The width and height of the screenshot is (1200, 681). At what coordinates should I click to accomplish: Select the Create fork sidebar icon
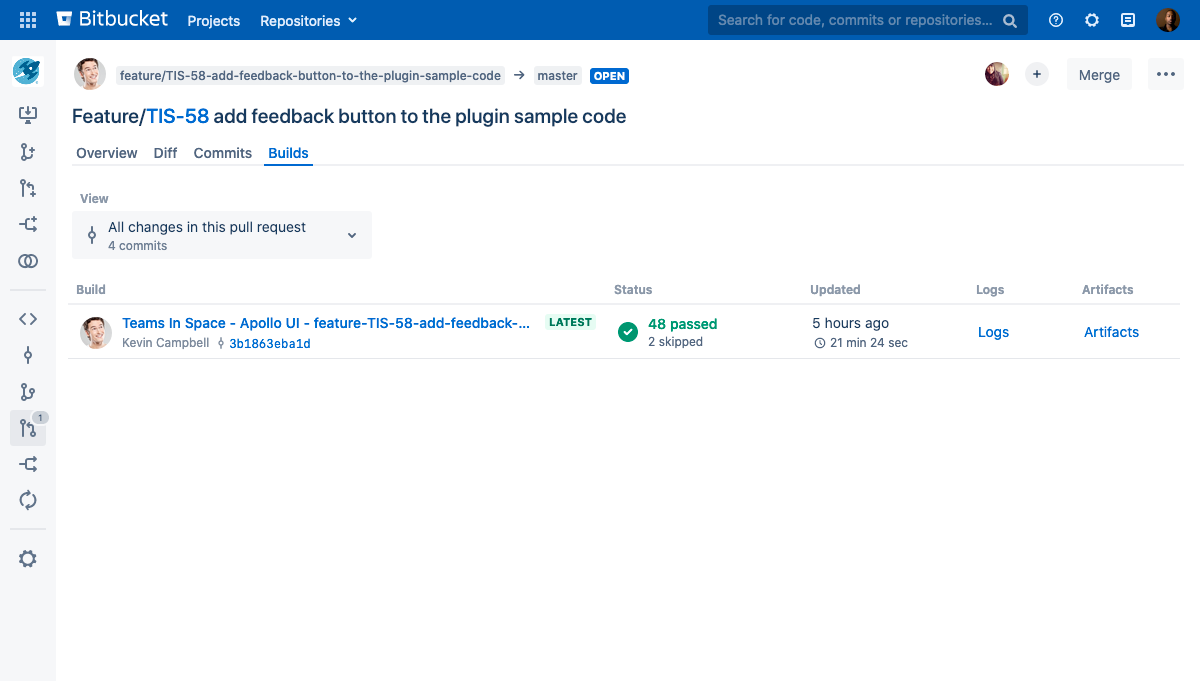[x=28, y=224]
